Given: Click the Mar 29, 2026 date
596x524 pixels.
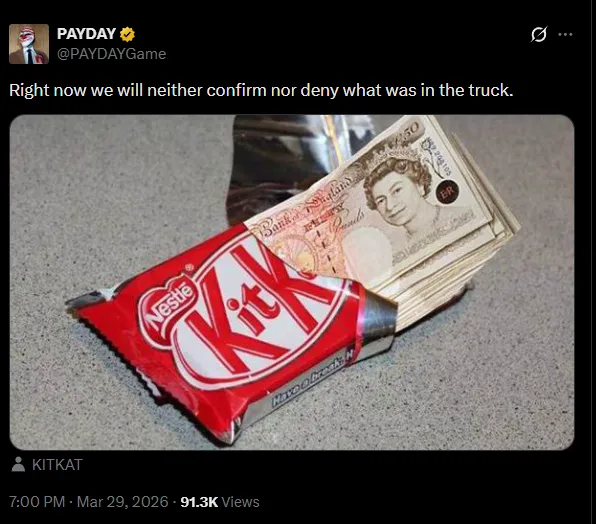Looking at the screenshot, I should click(x=122, y=502).
